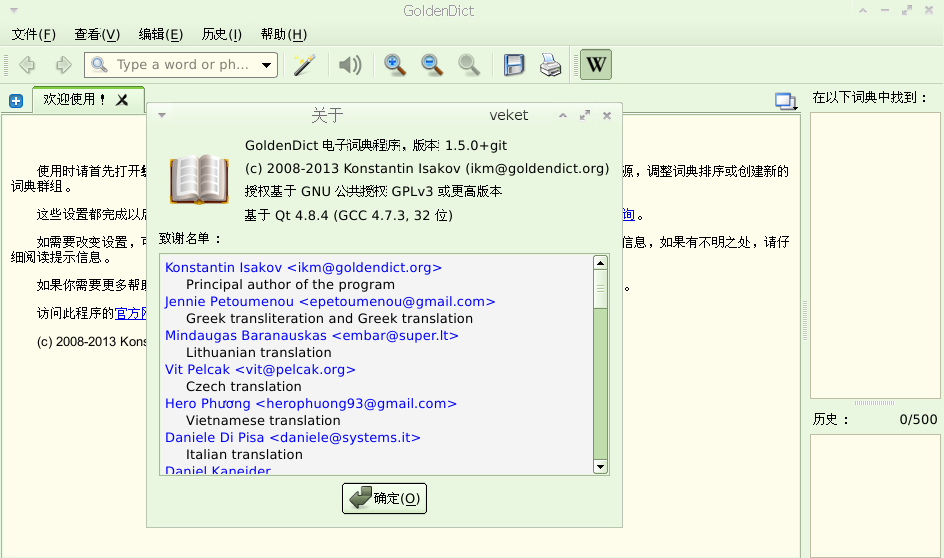Click Hero Phương email link
The image size is (944, 558).
click(311, 403)
